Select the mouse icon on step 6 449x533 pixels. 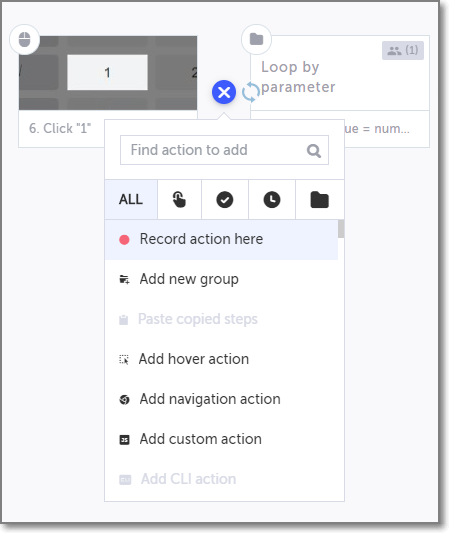click(24, 40)
